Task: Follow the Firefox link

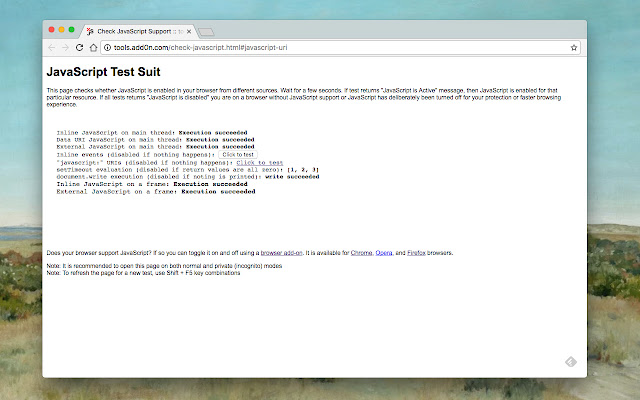Action: pos(417,253)
